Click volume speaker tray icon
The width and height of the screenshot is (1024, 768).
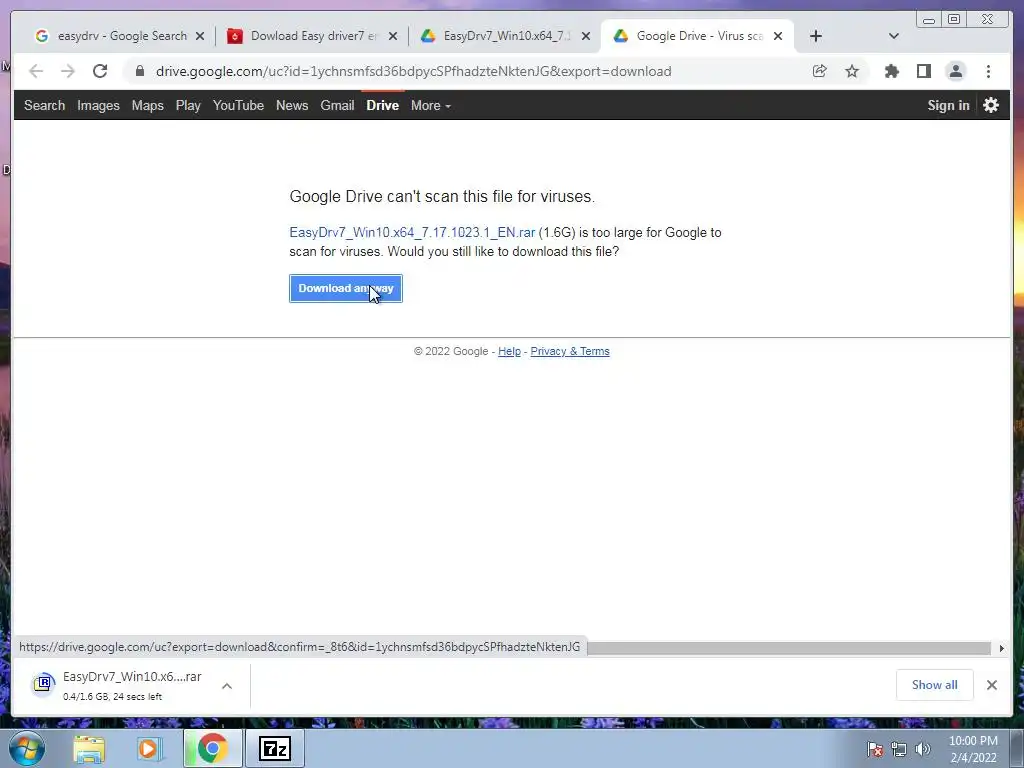(923, 749)
